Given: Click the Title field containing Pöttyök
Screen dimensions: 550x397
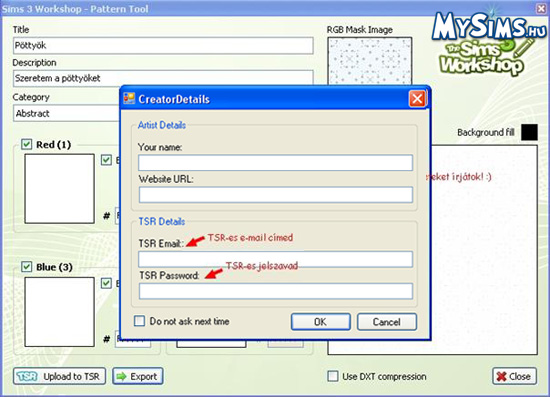Looking at the screenshot, I should tap(163, 46).
